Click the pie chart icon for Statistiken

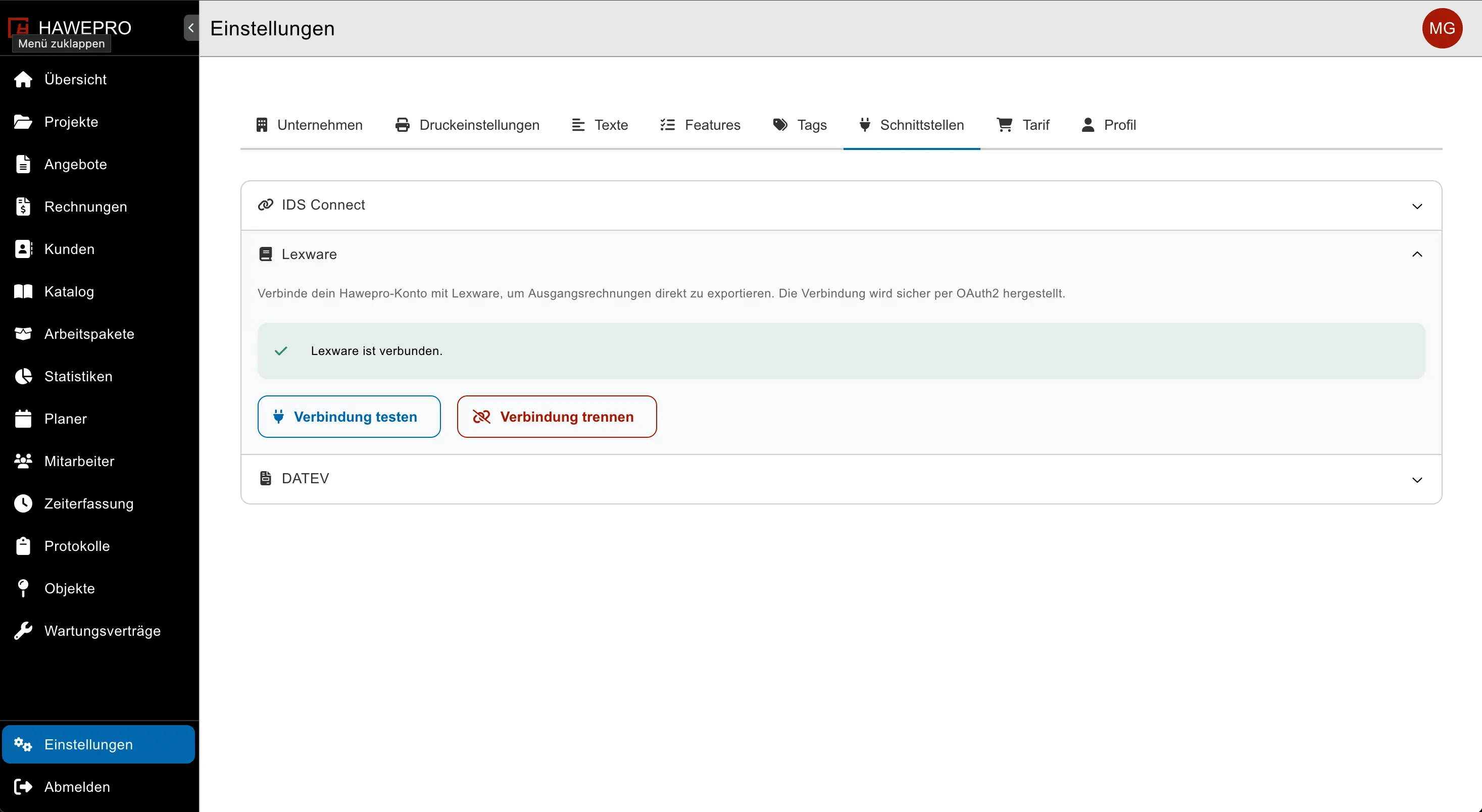click(23, 376)
